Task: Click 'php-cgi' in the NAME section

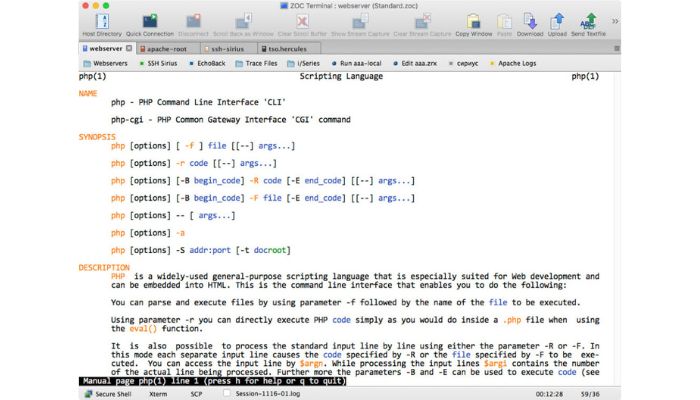Action: coord(127,120)
